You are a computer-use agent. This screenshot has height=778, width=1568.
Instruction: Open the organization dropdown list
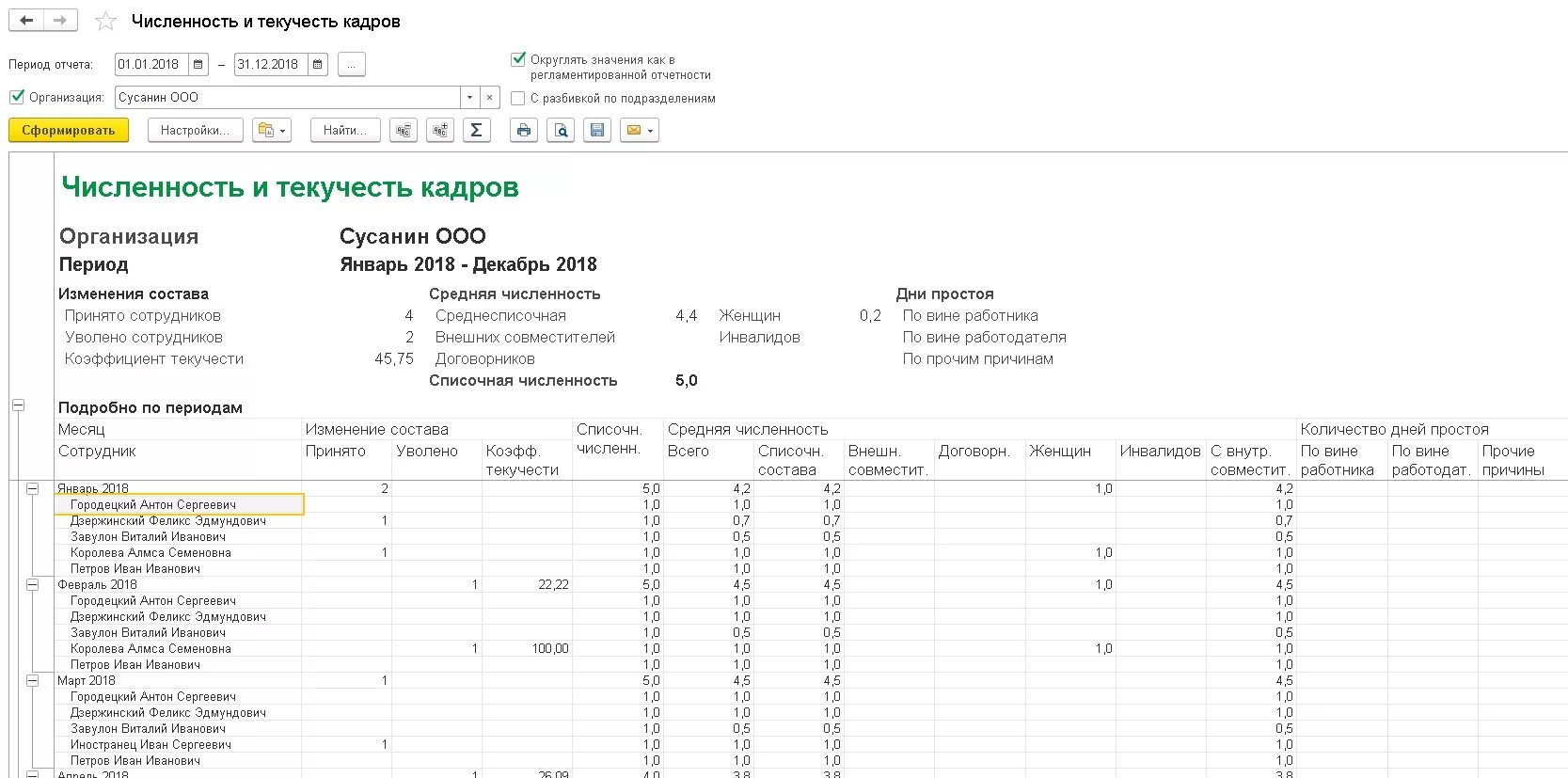[x=469, y=97]
